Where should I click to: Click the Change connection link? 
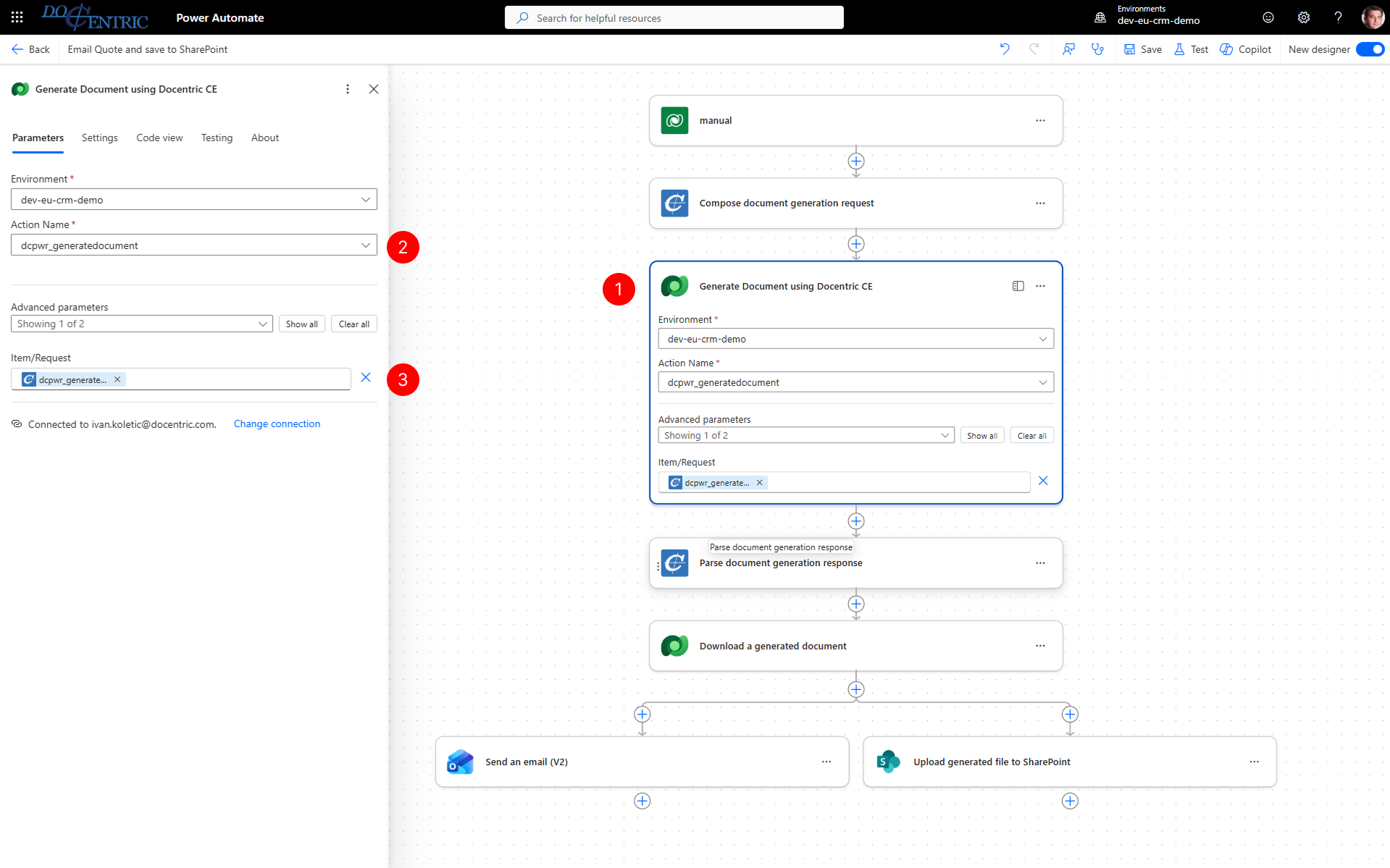[277, 424]
